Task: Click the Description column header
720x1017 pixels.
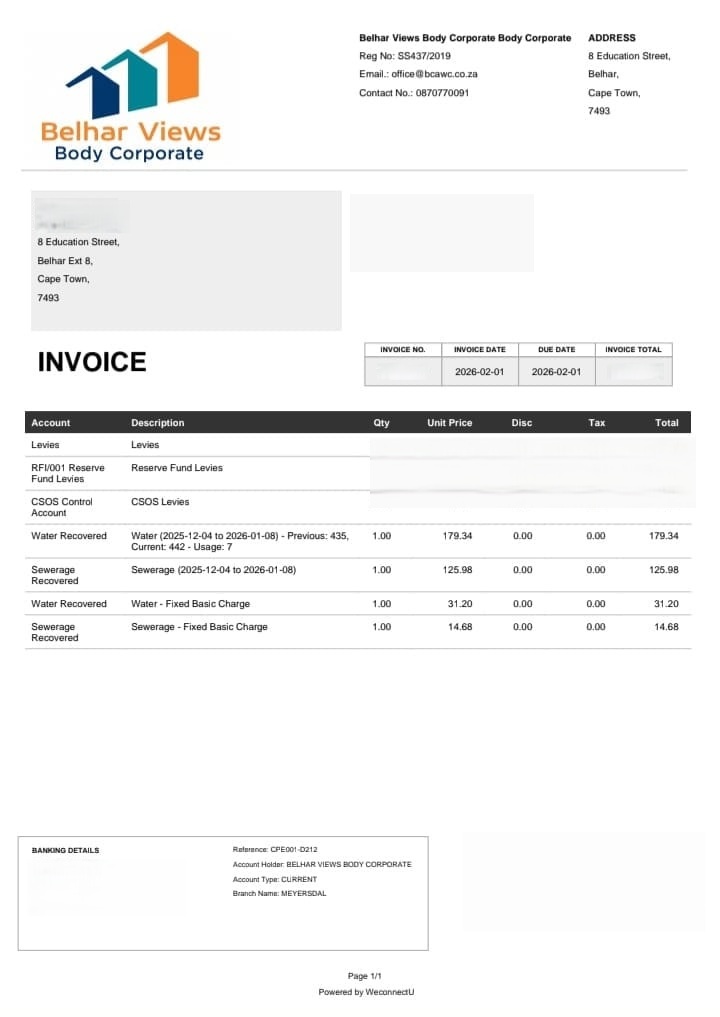Action: (x=158, y=423)
